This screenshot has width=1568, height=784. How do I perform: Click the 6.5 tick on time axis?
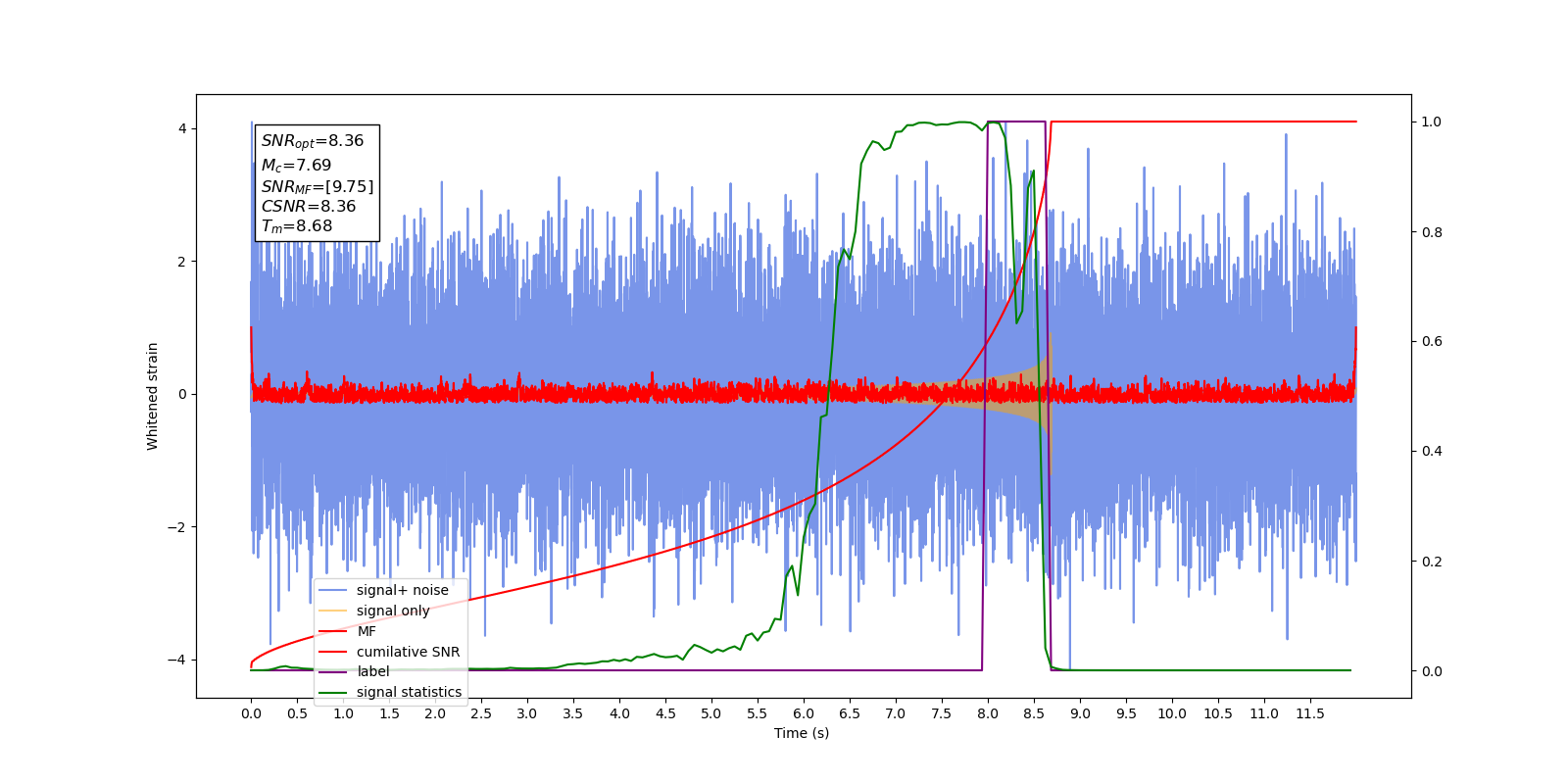850,713
